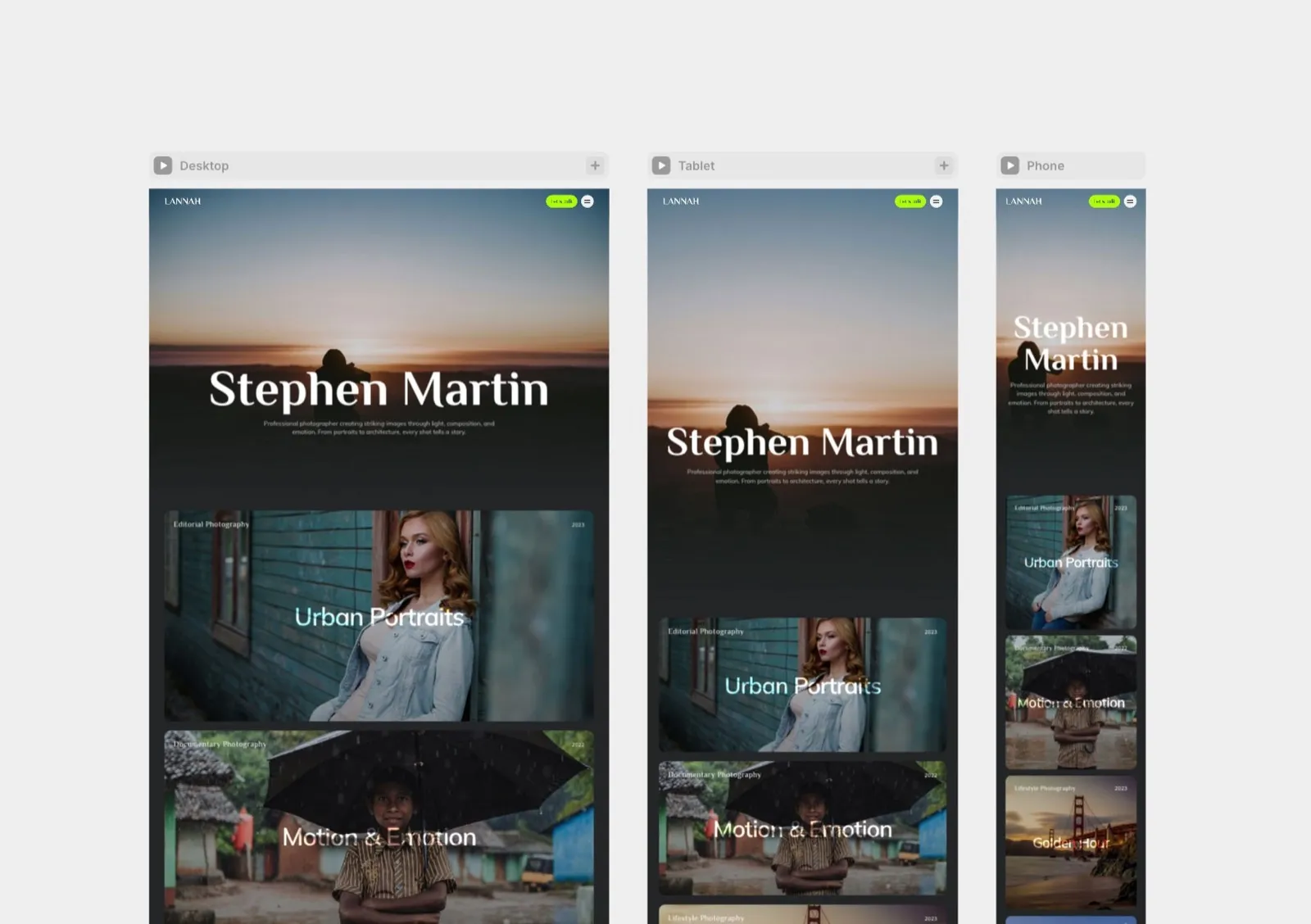The image size is (1311, 924).
Task: Select Documentary Photography label in Tablet frame
Action: click(x=714, y=775)
